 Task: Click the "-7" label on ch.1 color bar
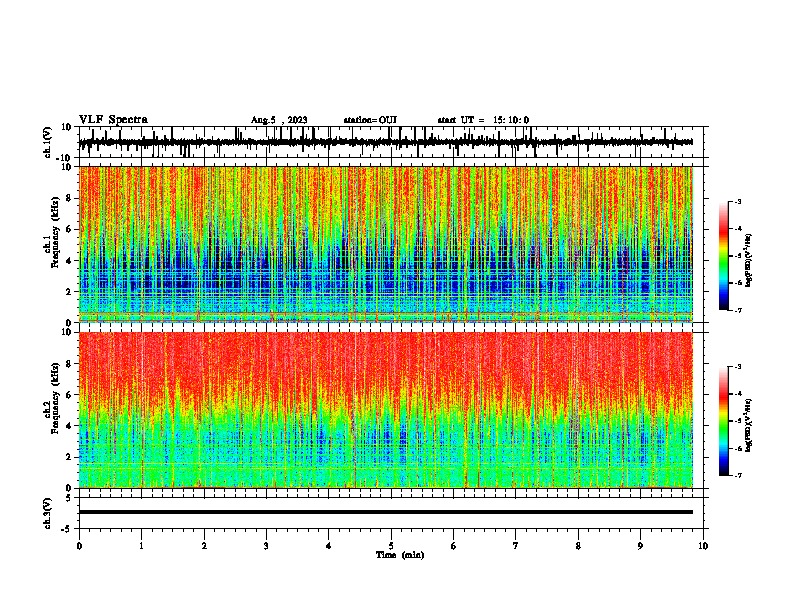coord(738,310)
